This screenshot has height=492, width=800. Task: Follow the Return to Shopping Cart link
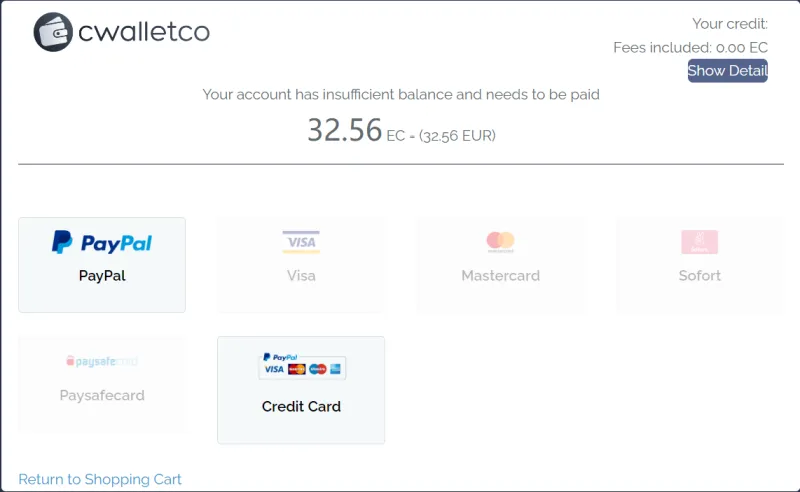(100, 479)
